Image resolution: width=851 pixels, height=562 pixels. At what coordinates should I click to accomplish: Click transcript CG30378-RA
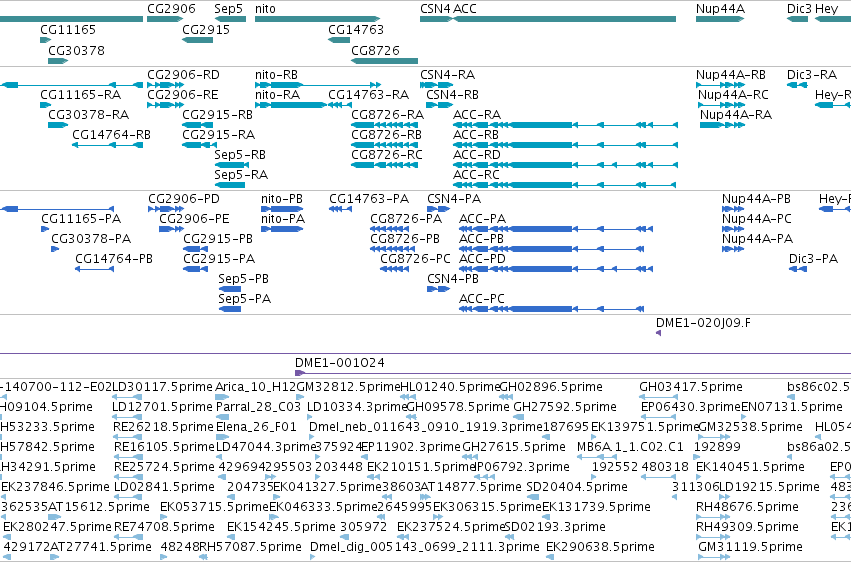[88, 114]
